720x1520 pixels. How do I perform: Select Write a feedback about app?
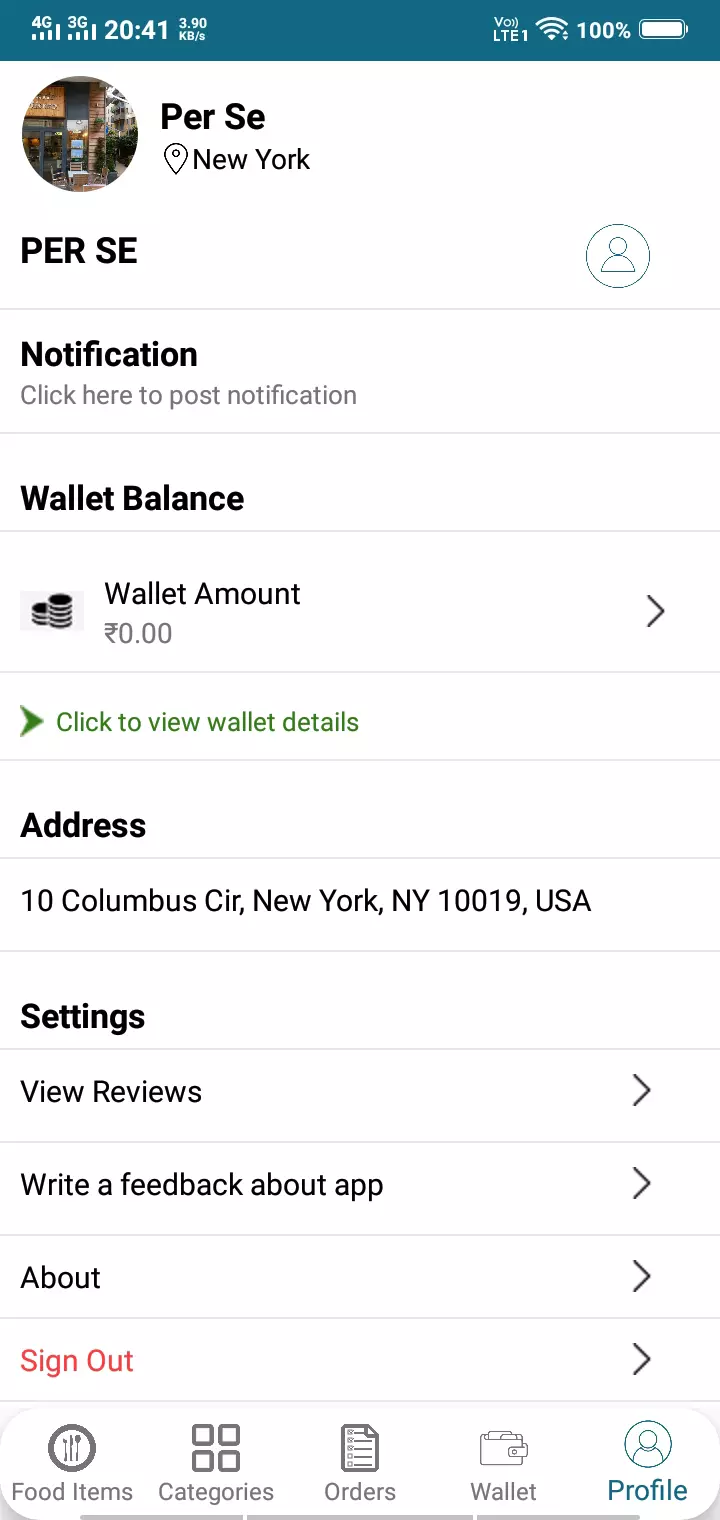(360, 1185)
